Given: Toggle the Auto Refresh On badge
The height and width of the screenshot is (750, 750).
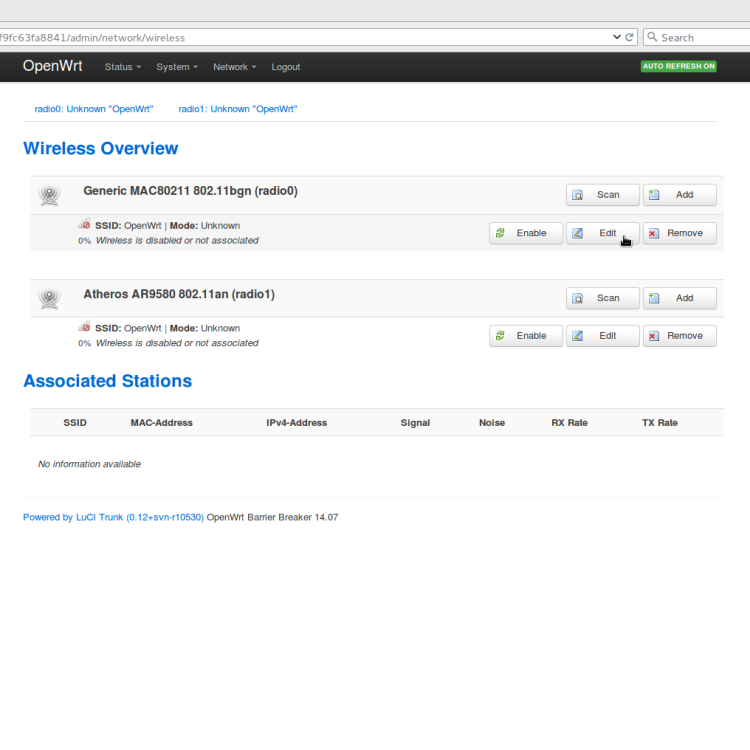Looking at the screenshot, I should tap(678, 66).
